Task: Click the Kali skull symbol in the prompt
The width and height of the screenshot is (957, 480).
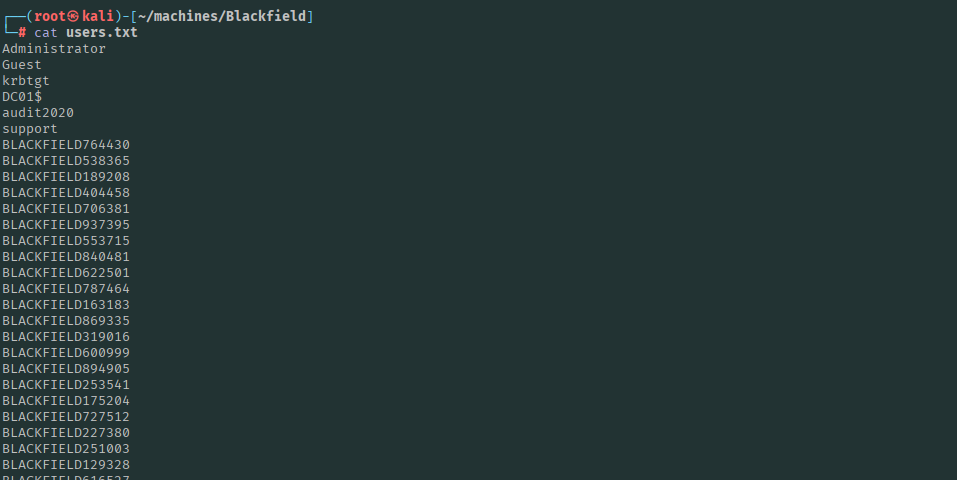Action: 73,17
